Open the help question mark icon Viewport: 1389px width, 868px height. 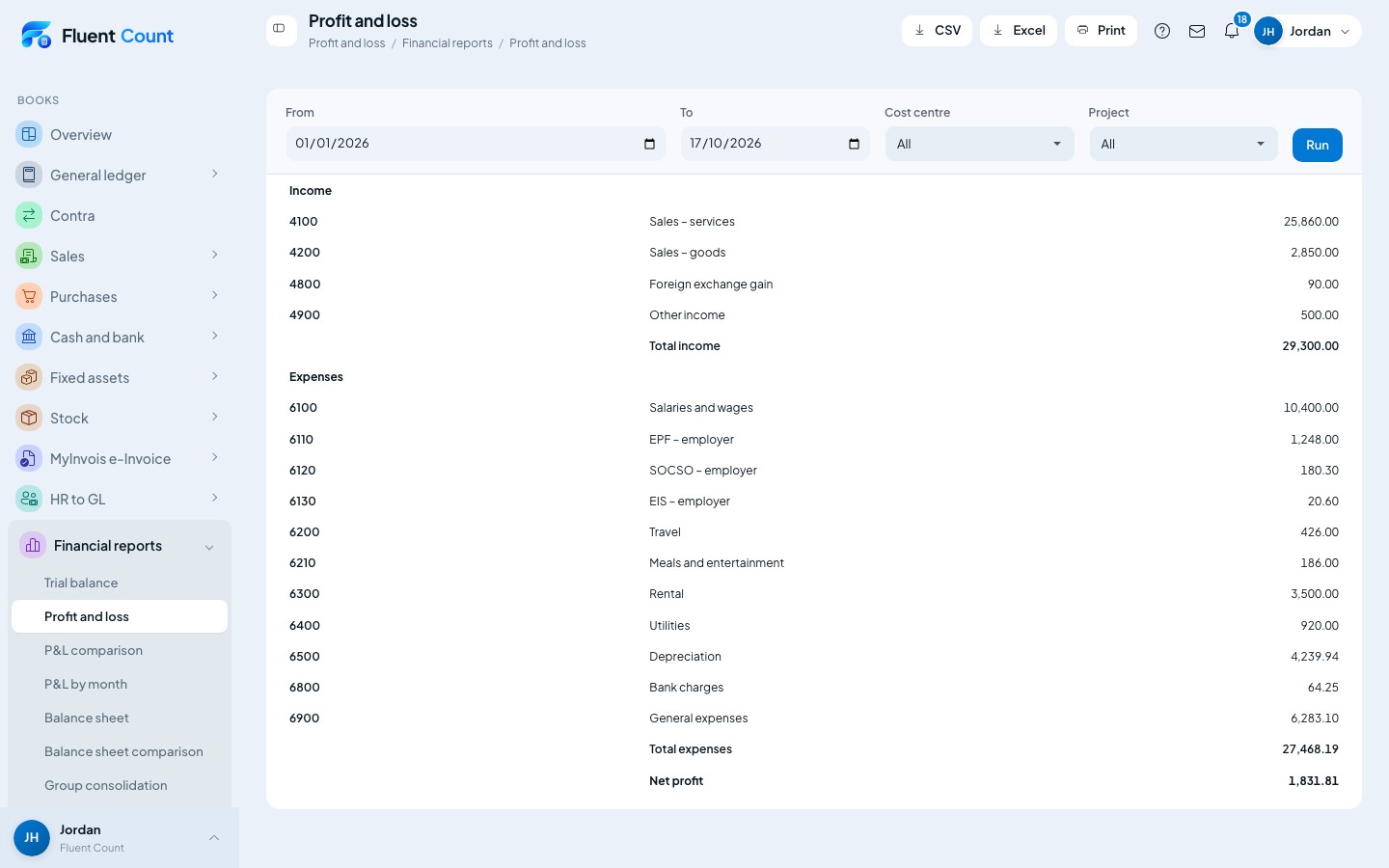pos(1162,31)
